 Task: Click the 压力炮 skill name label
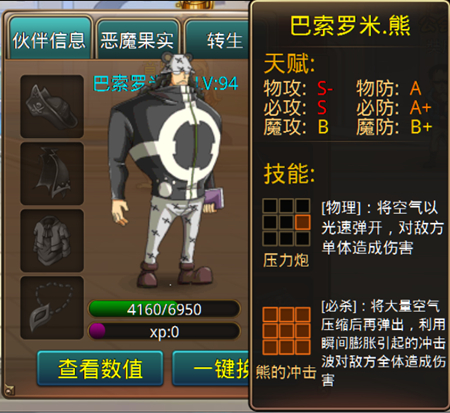(x=286, y=260)
